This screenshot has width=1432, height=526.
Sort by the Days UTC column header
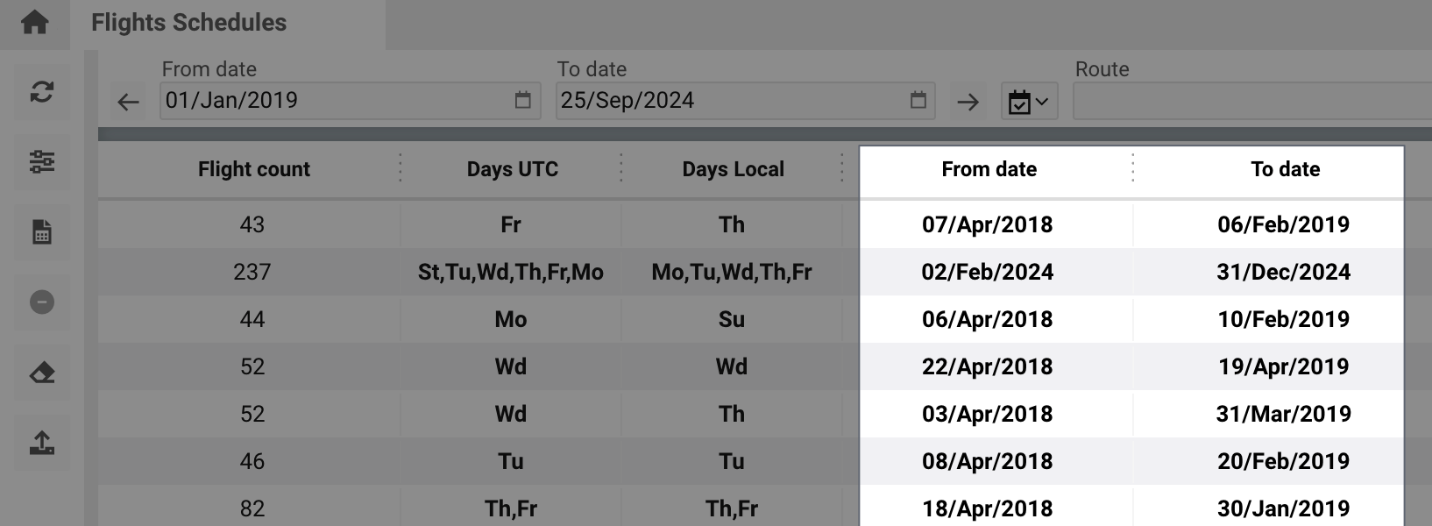click(x=512, y=170)
